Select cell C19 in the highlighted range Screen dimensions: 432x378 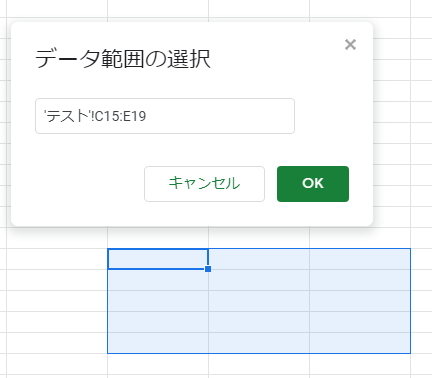click(x=158, y=343)
